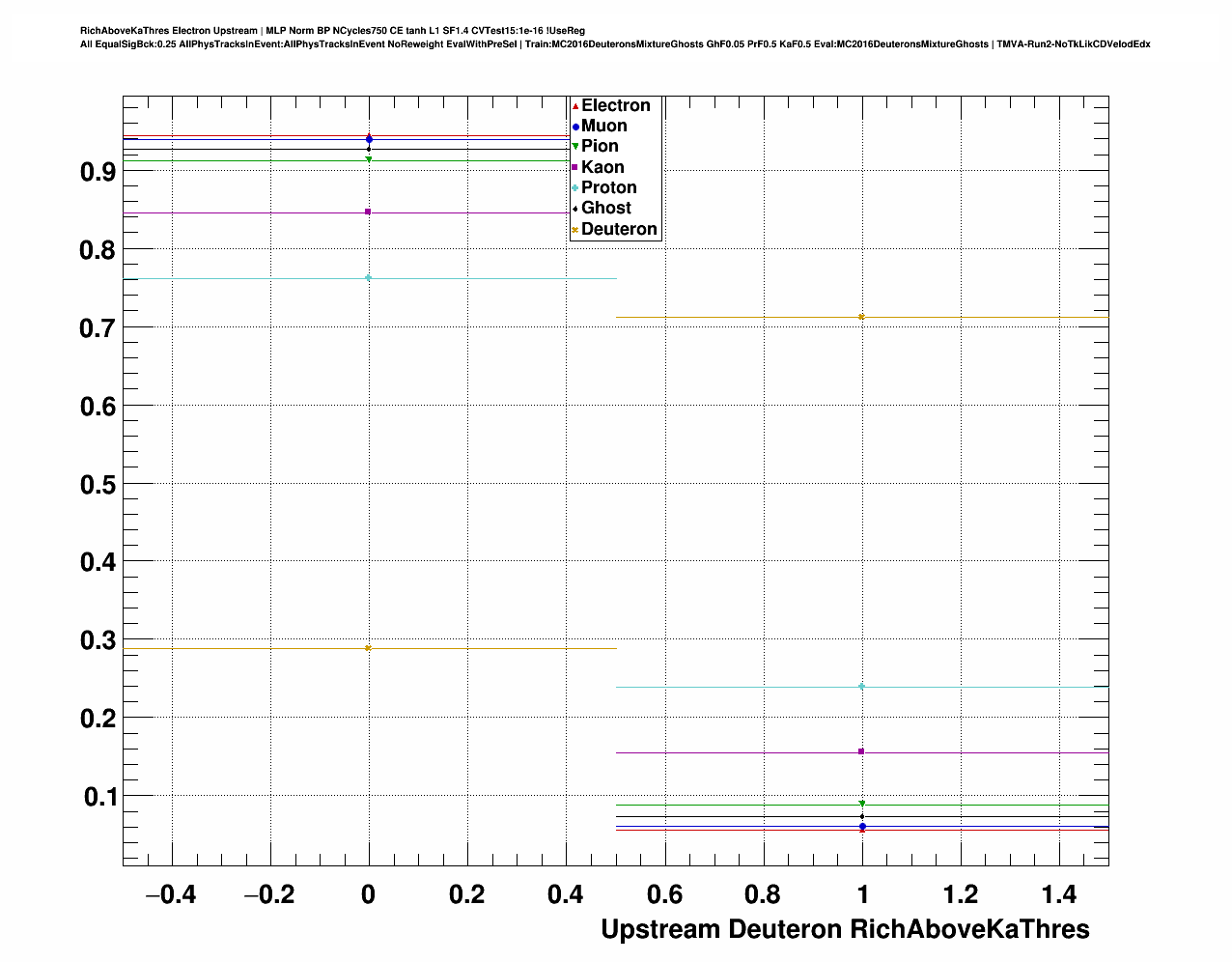Pick the orange Deuteron legend marker

575,230
